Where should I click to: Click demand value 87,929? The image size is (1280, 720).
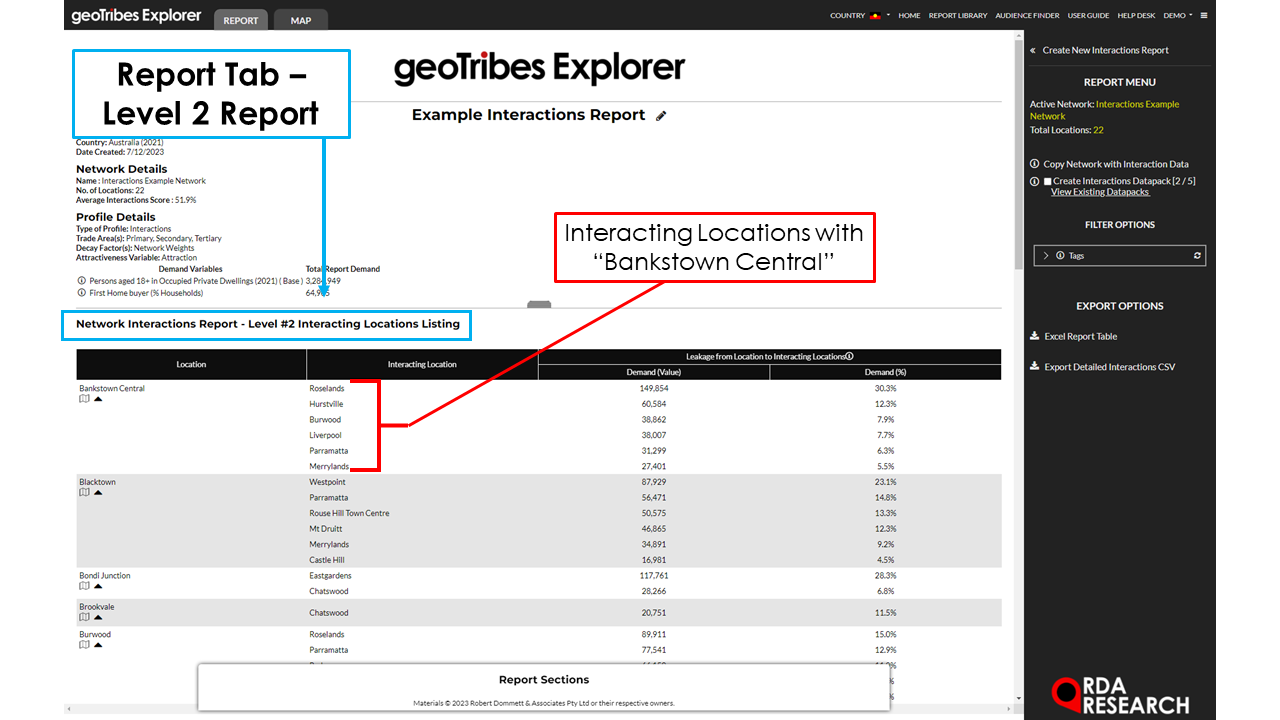tap(654, 482)
